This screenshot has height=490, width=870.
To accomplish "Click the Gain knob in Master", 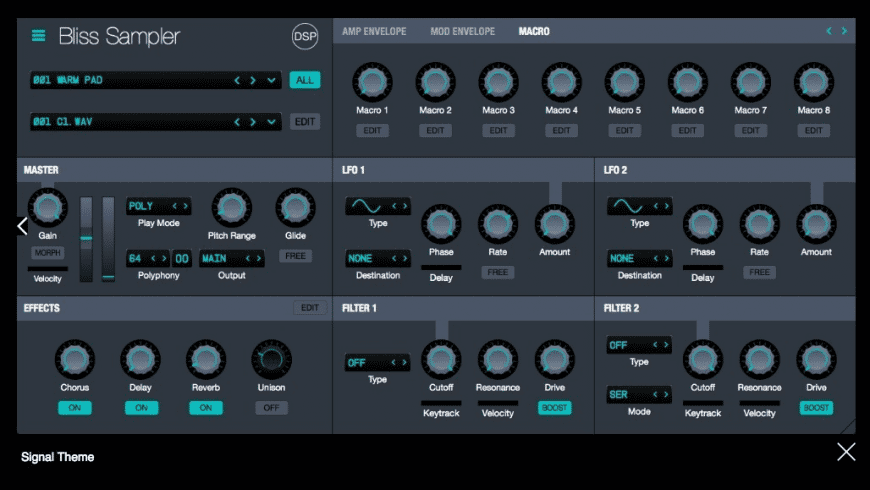I will pyautogui.click(x=47, y=208).
